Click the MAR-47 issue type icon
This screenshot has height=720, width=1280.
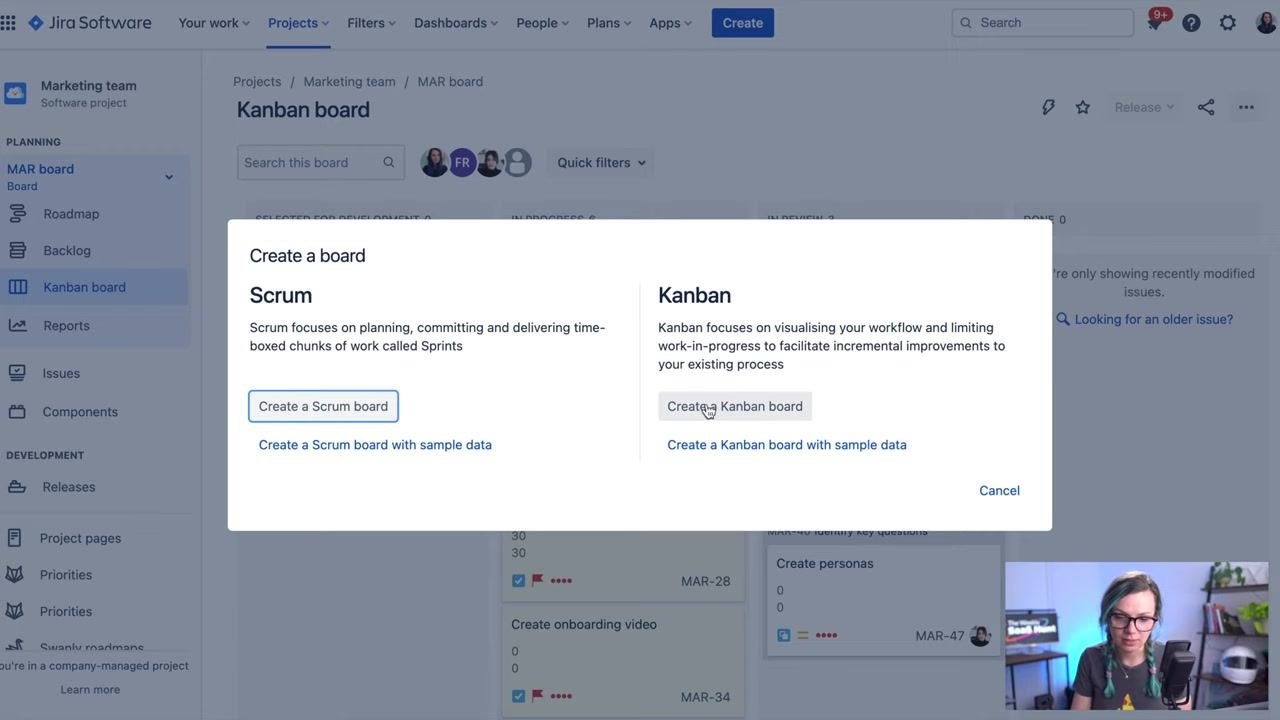(x=784, y=635)
